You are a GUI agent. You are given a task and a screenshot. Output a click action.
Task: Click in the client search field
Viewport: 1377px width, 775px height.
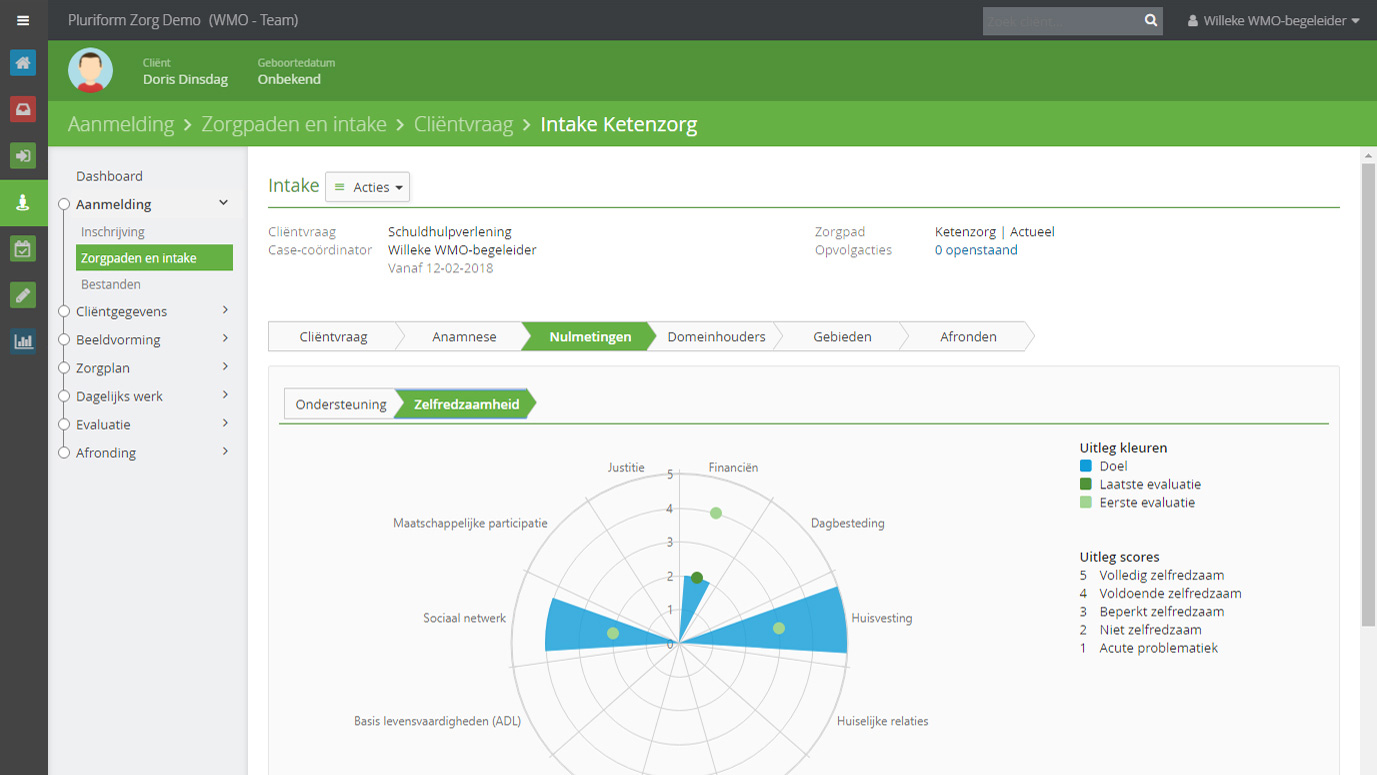coord(1062,20)
